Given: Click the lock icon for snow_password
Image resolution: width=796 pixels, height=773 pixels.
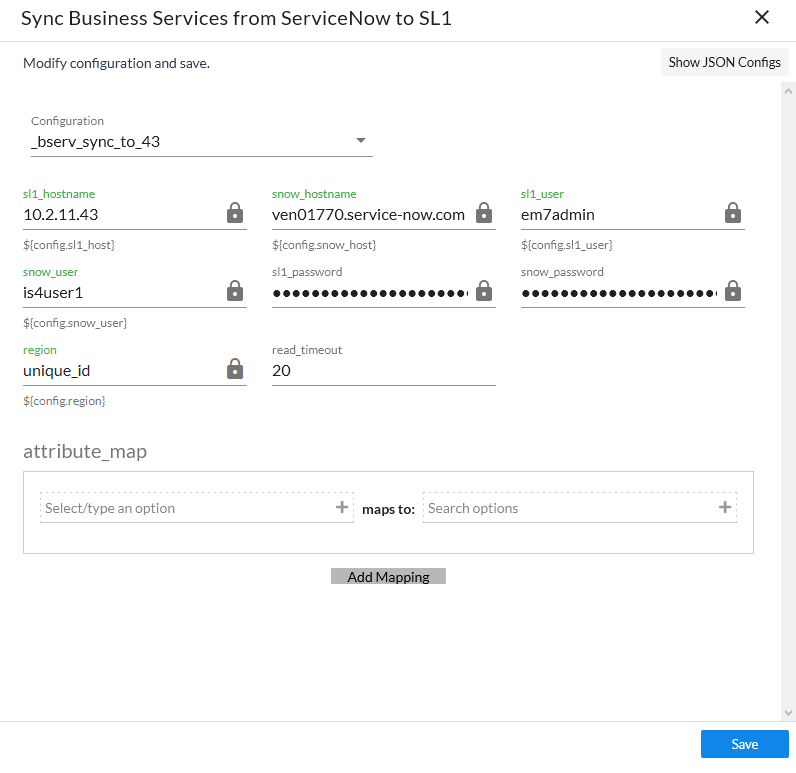Looking at the screenshot, I should click(732, 291).
